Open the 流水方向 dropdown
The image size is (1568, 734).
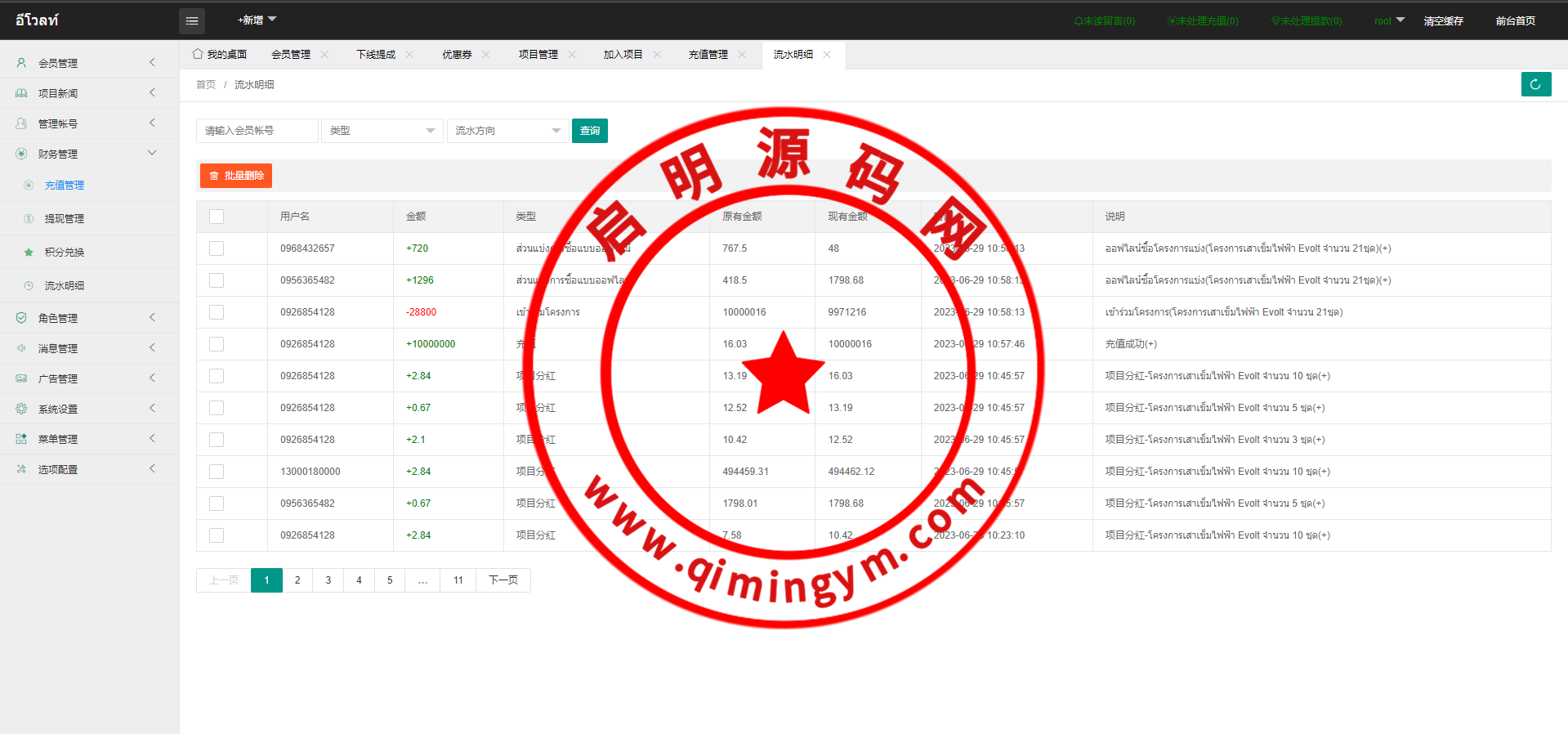click(x=507, y=131)
